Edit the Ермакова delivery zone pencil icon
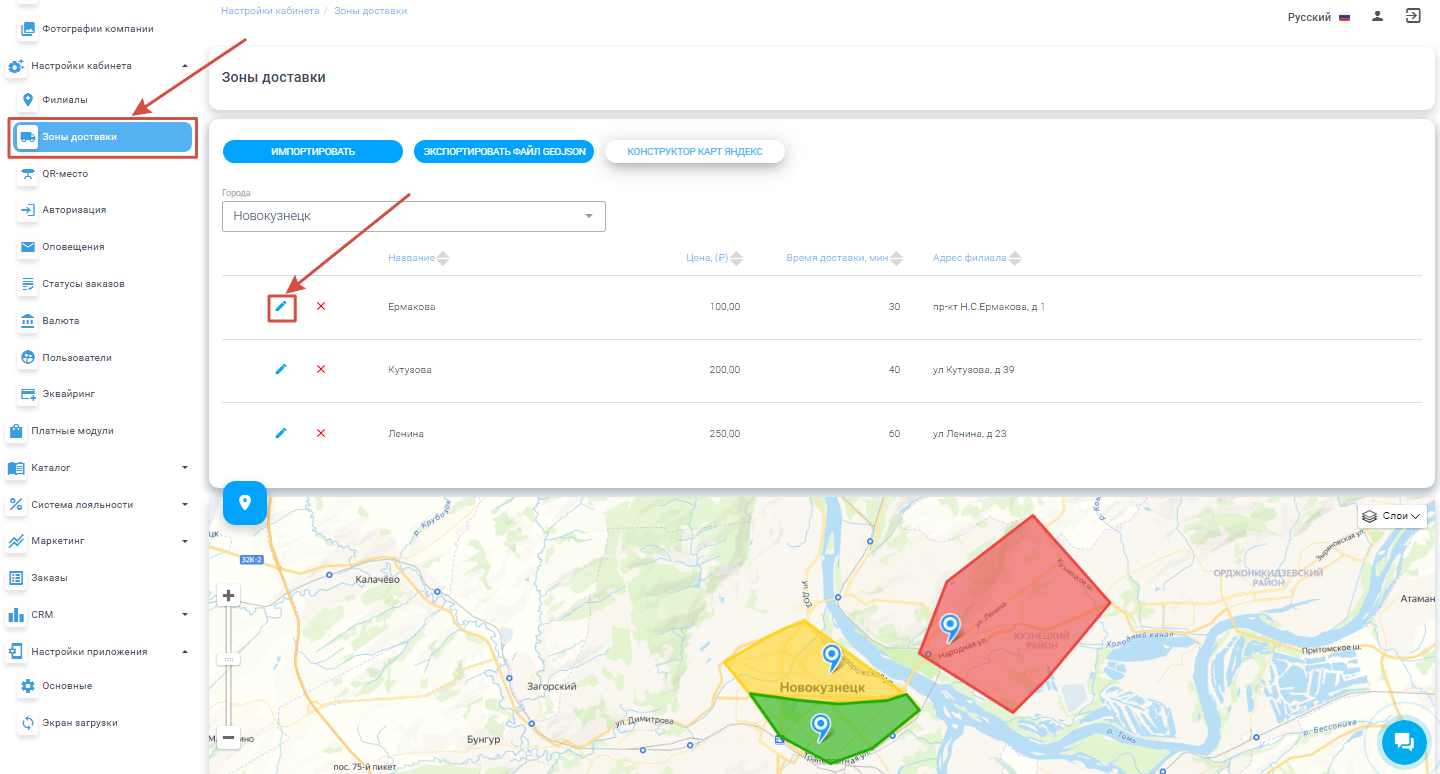The height and width of the screenshot is (774, 1440). coord(281,306)
